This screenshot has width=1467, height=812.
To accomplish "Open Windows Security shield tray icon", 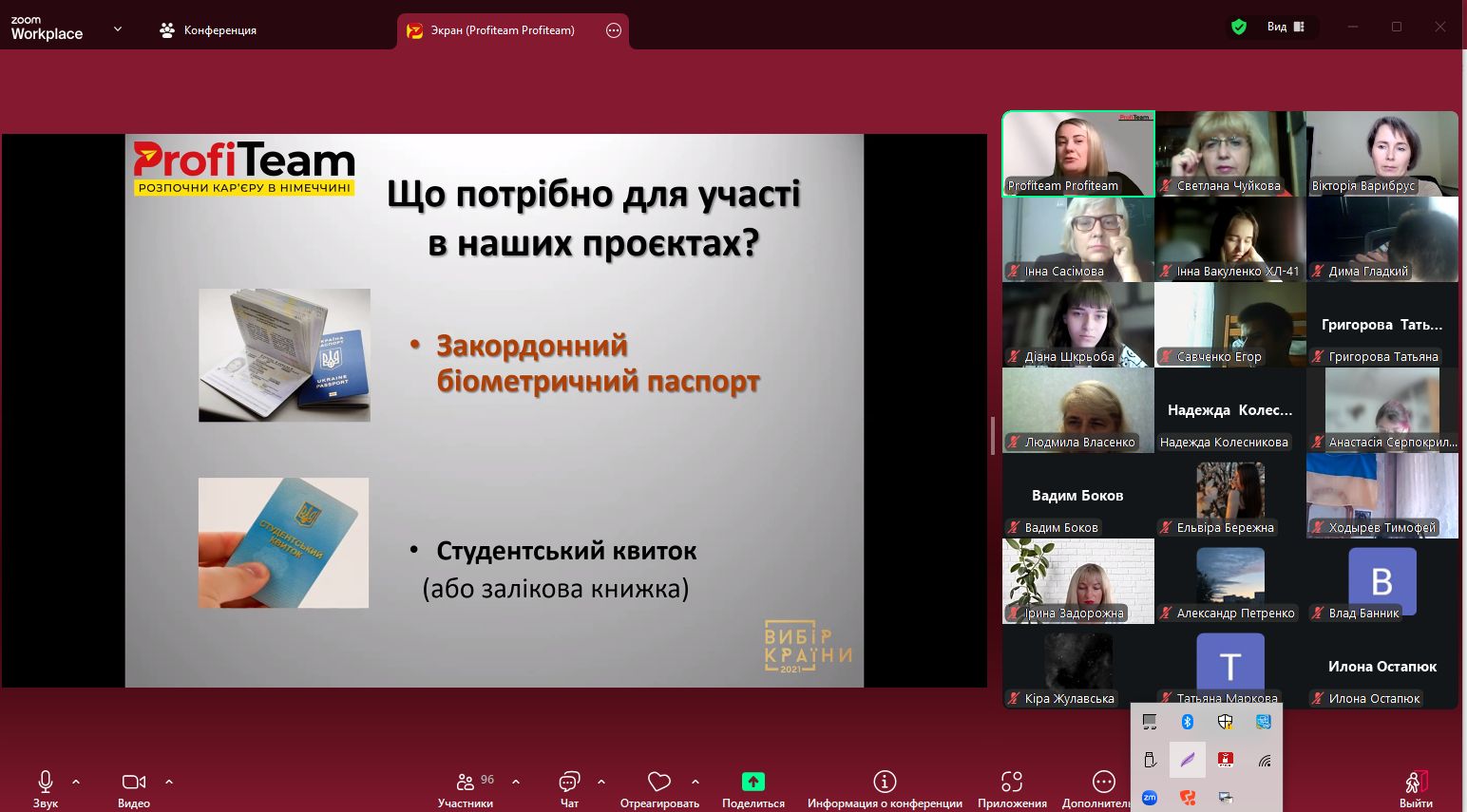I will (1226, 722).
